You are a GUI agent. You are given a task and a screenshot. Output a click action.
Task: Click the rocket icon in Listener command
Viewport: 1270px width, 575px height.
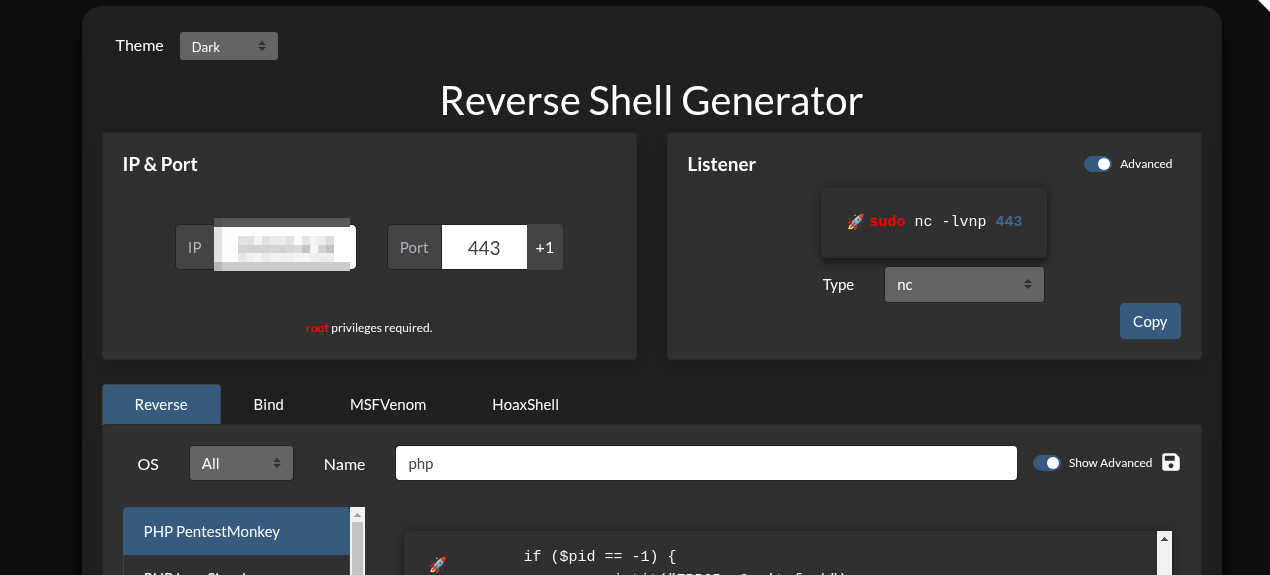pos(856,222)
